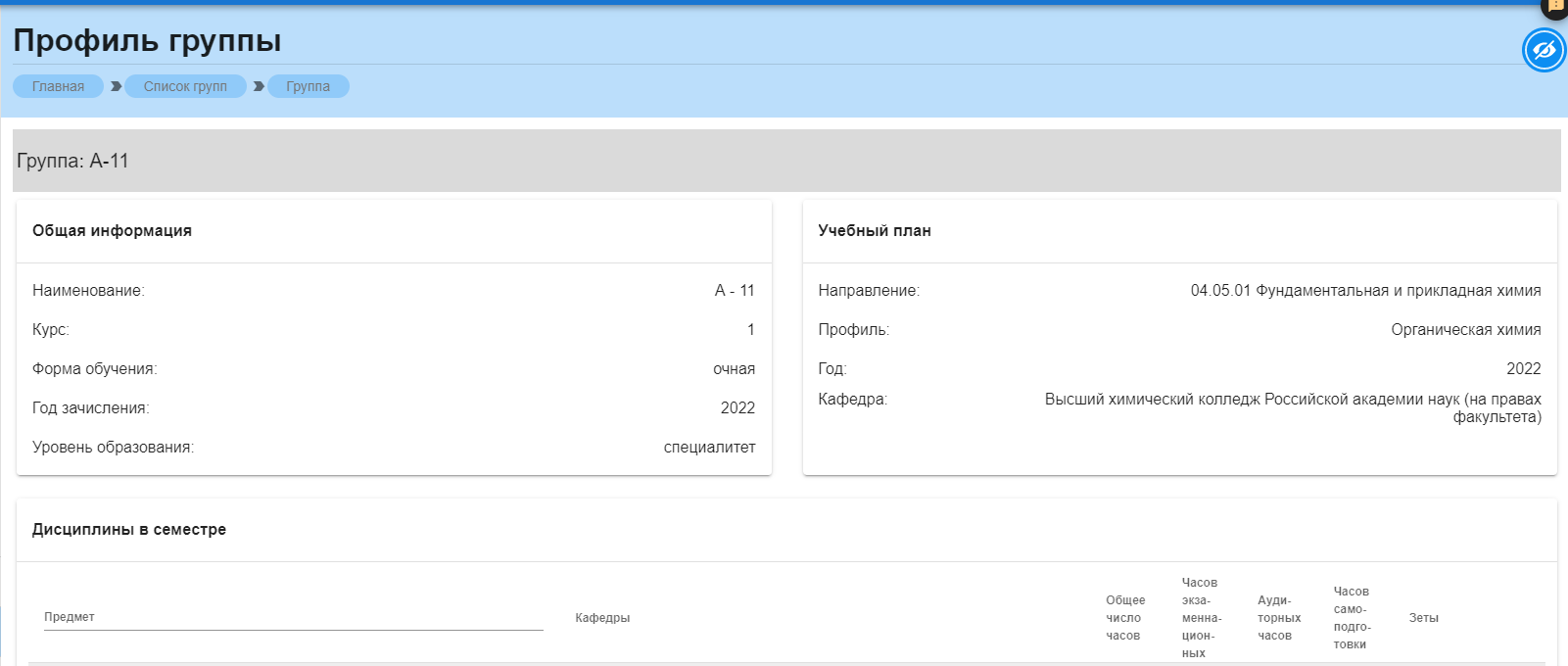Click the arrow separator before Группа breadcrumb
The width and height of the screenshot is (1568, 666).
pyautogui.click(x=259, y=86)
